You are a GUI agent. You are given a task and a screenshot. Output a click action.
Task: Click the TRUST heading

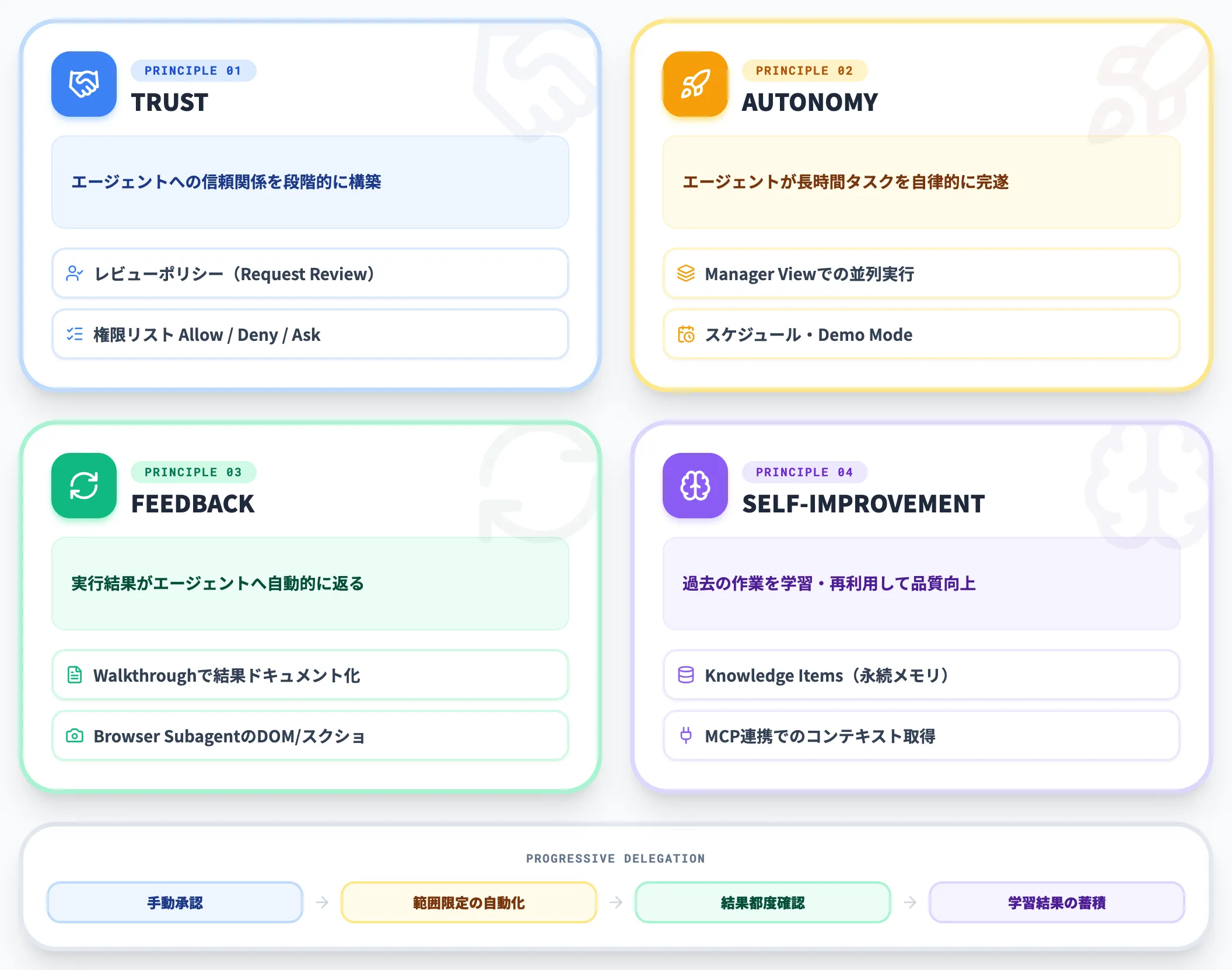click(x=170, y=103)
